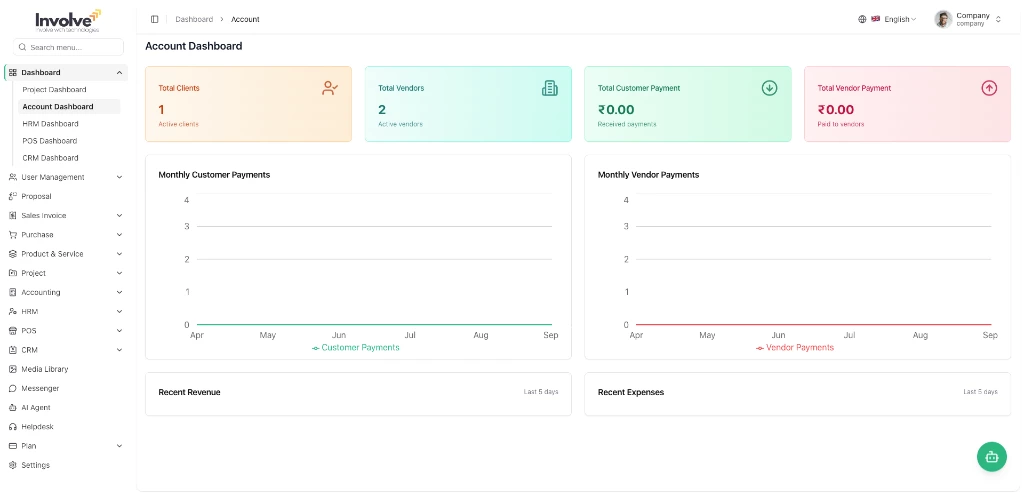Click the Monthly Customer Payments chart title
Viewport: 1024px width, 495px height.
(x=214, y=175)
